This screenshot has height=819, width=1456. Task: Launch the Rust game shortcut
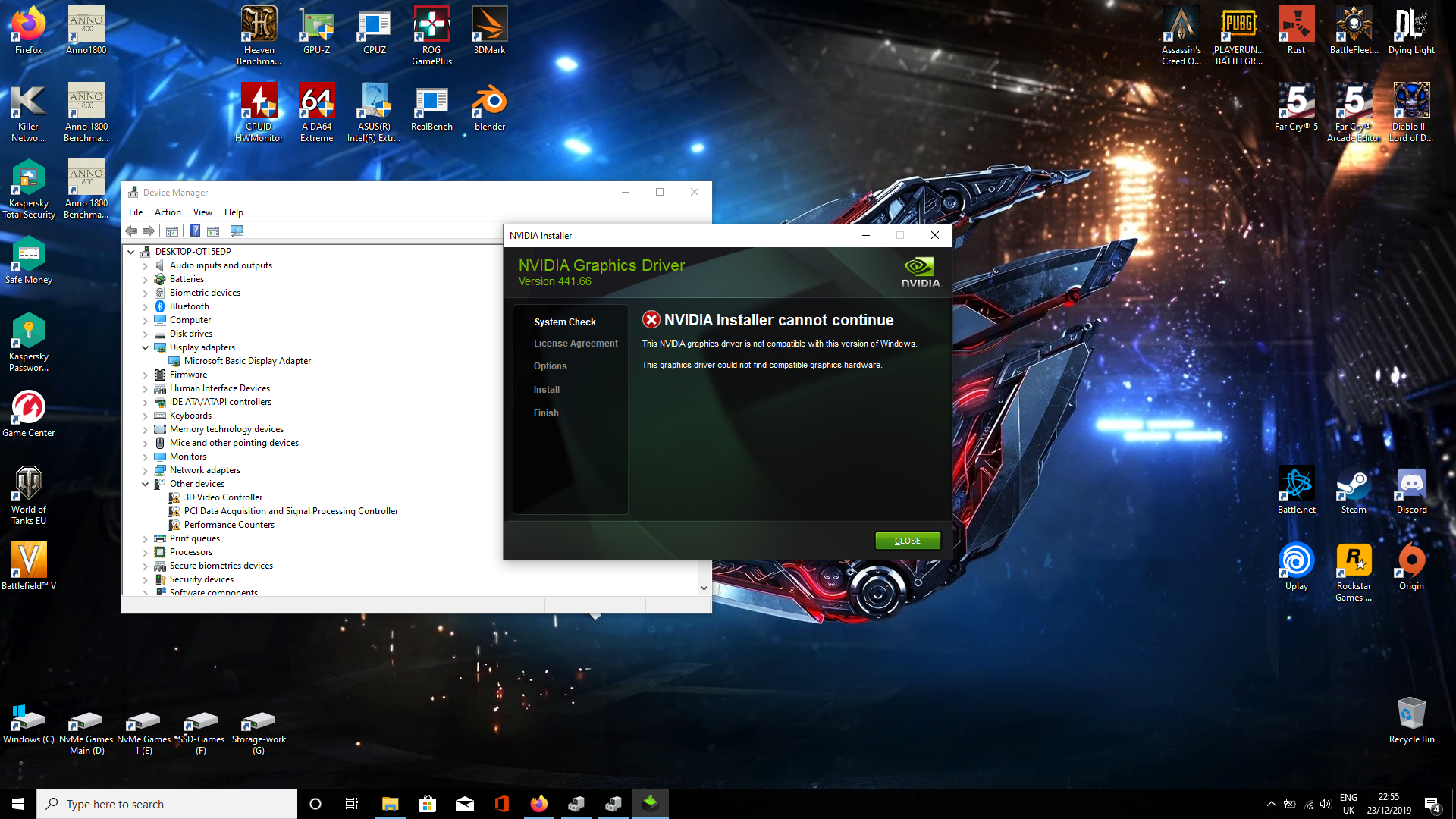1296,30
